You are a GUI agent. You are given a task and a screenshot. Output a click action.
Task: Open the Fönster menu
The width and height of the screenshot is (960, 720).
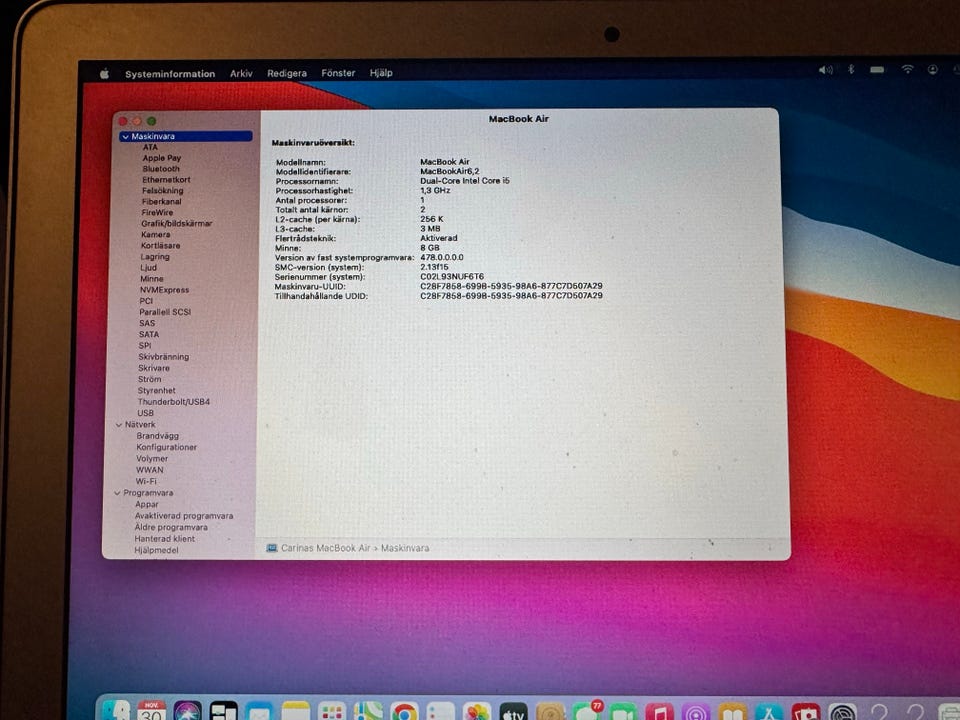point(338,73)
